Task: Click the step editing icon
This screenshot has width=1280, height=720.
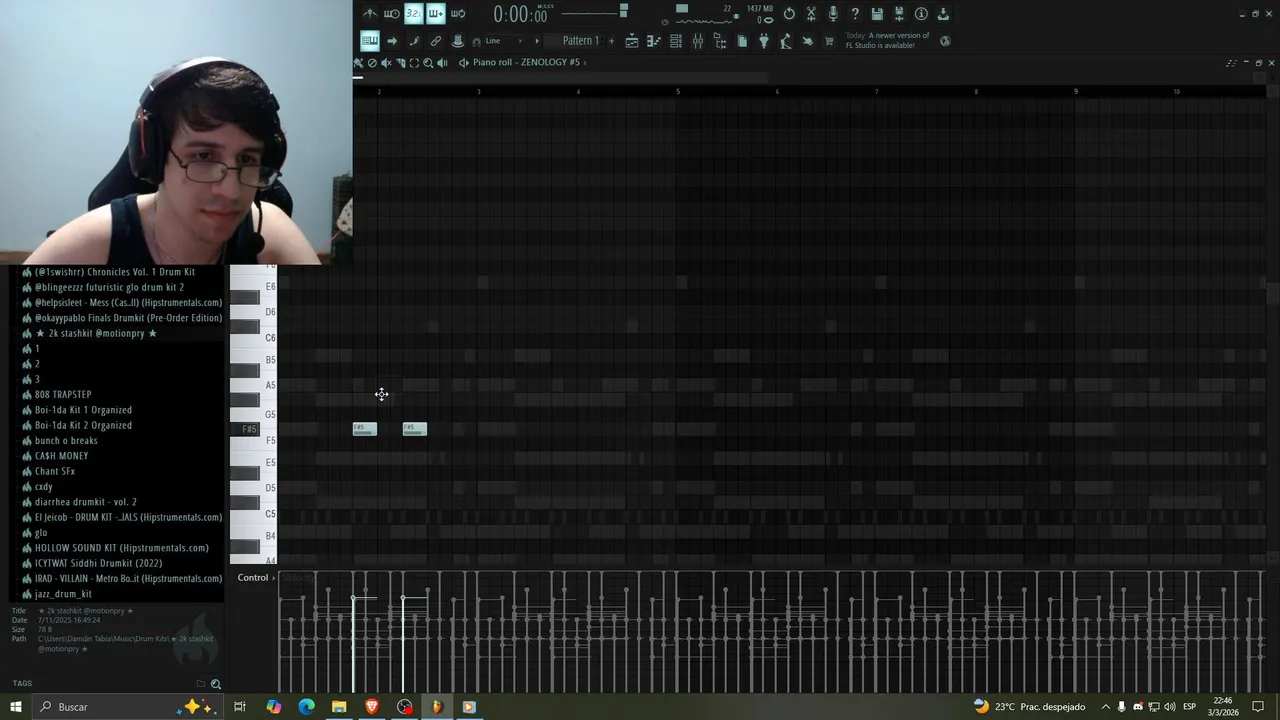Action: pyautogui.click(x=414, y=41)
